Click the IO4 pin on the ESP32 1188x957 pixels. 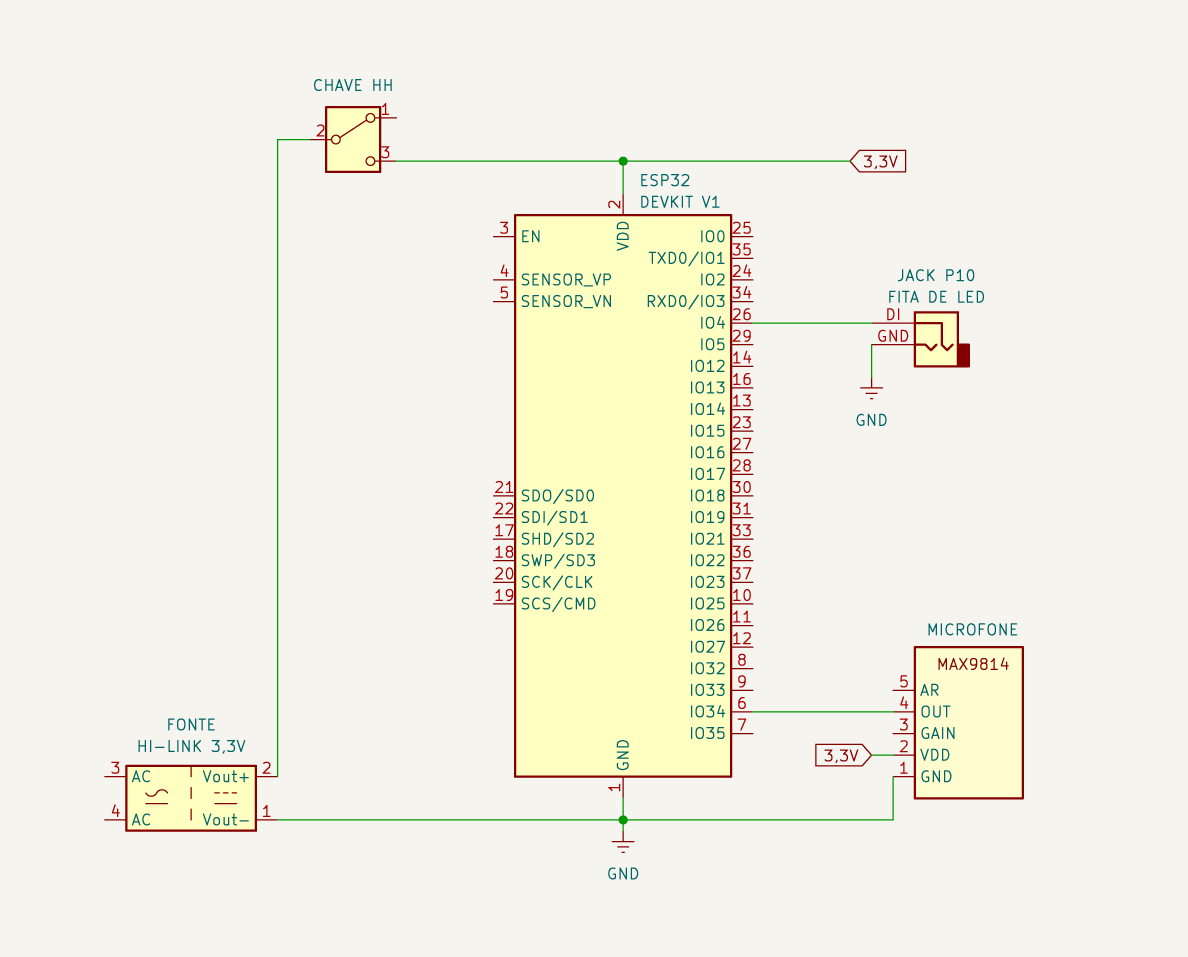(x=712, y=323)
